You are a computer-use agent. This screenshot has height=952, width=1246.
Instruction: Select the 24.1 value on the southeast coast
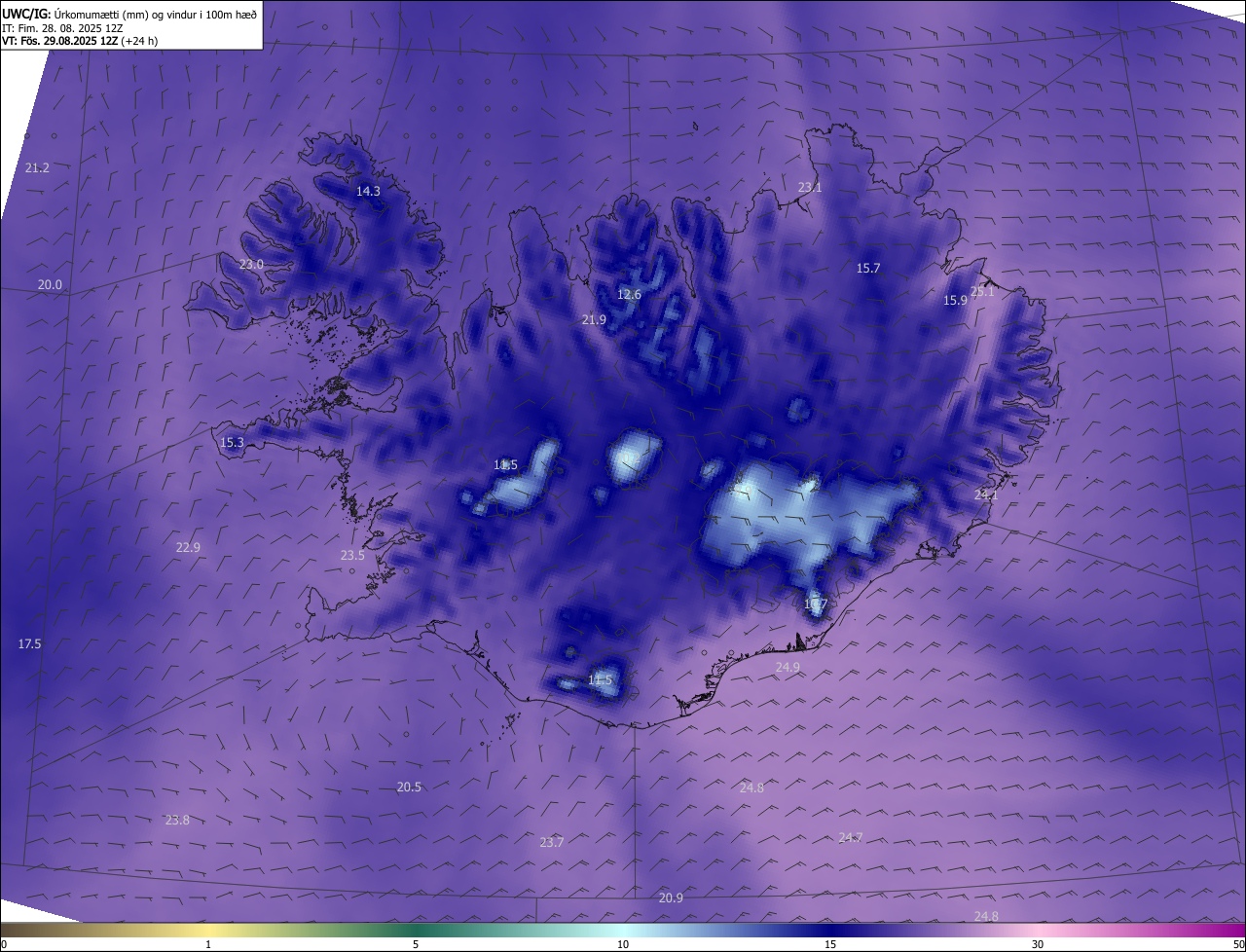coord(986,495)
